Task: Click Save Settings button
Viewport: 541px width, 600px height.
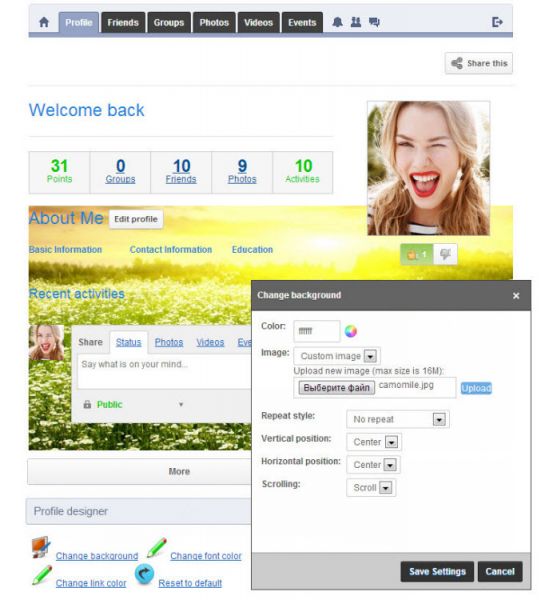Action: (437, 572)
